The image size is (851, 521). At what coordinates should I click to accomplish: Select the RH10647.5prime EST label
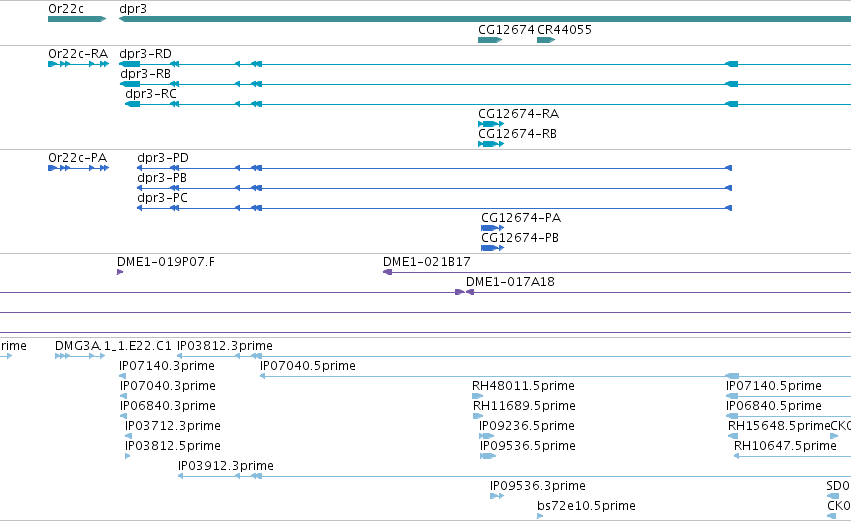[785, 447]
